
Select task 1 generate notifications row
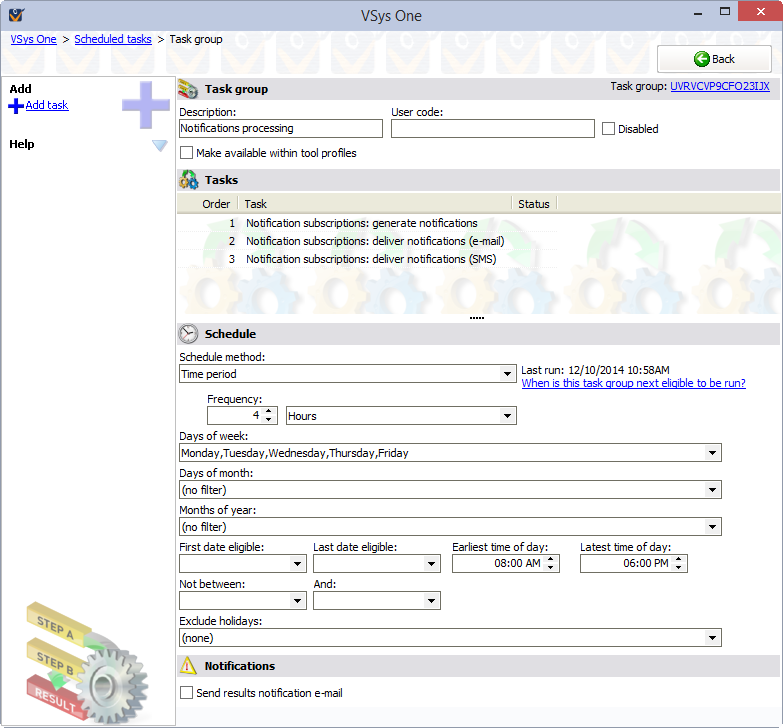coord(367,223)
